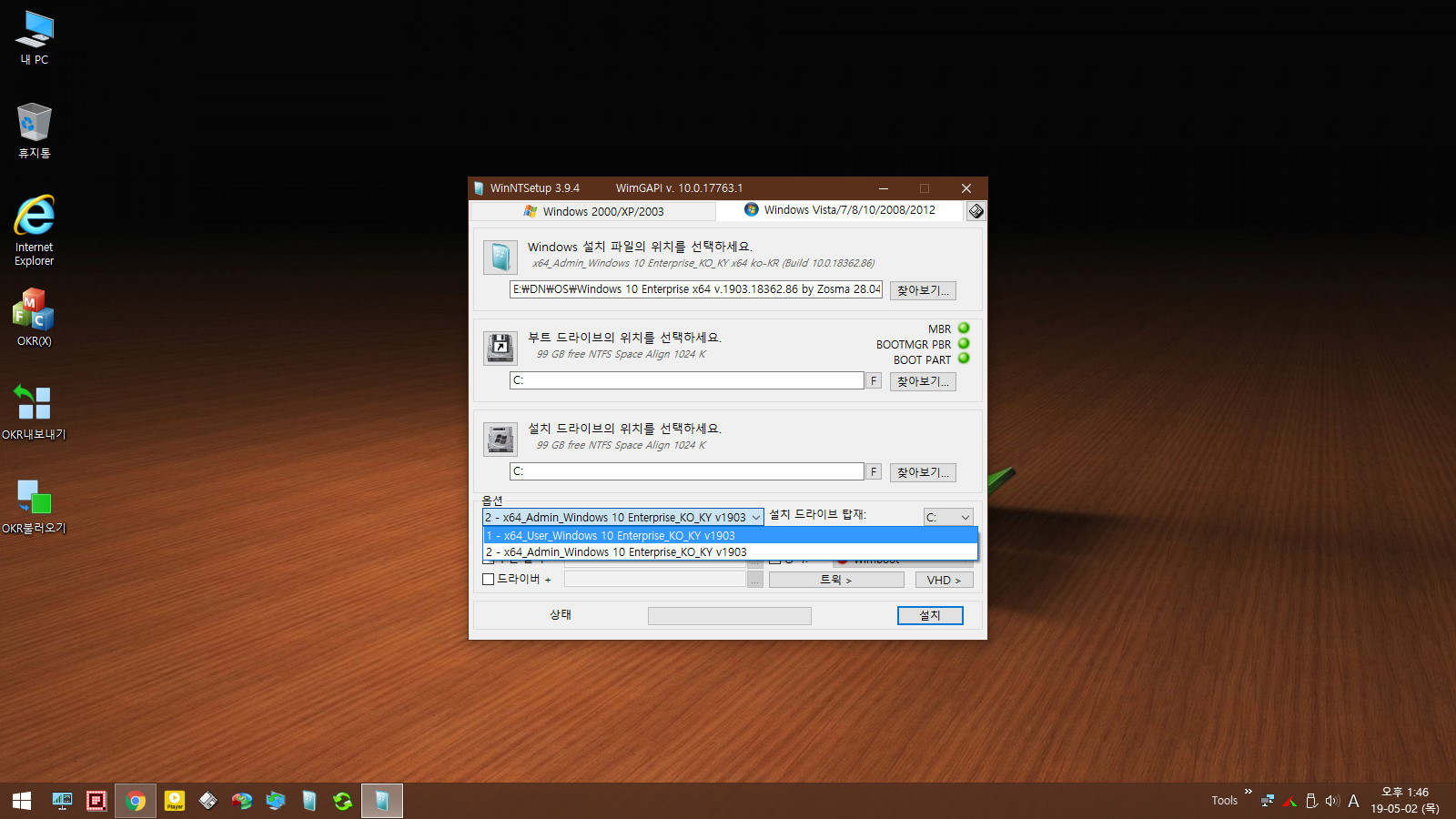
Task: Open the red-green triangle tray icon
Action: point(1289,801)
